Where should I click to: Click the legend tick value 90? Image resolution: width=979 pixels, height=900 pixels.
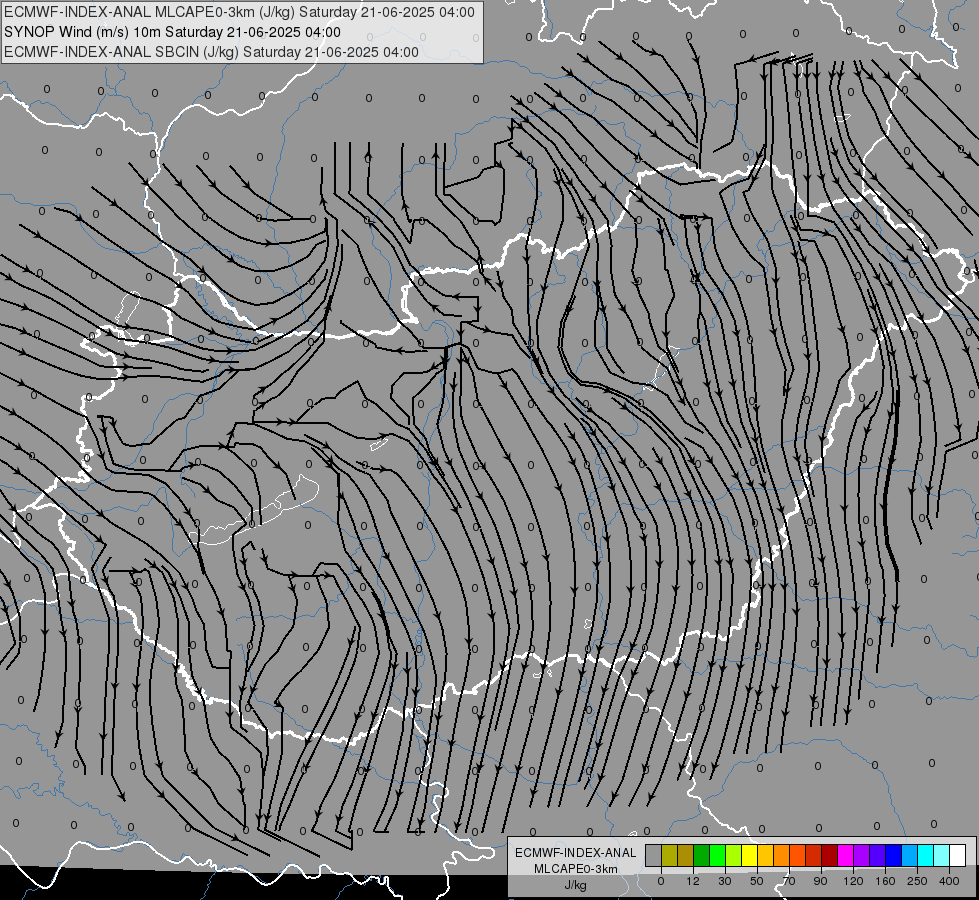[x=821, y=881]
